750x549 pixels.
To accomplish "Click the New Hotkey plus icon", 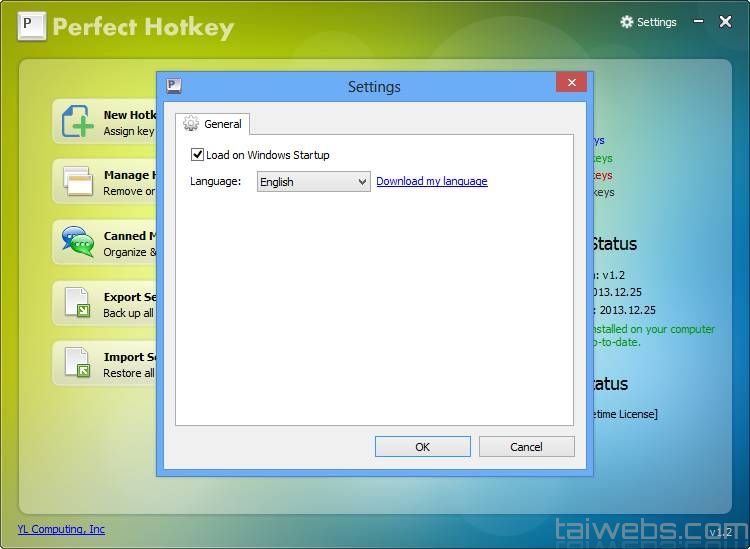I will pos(78,121).
